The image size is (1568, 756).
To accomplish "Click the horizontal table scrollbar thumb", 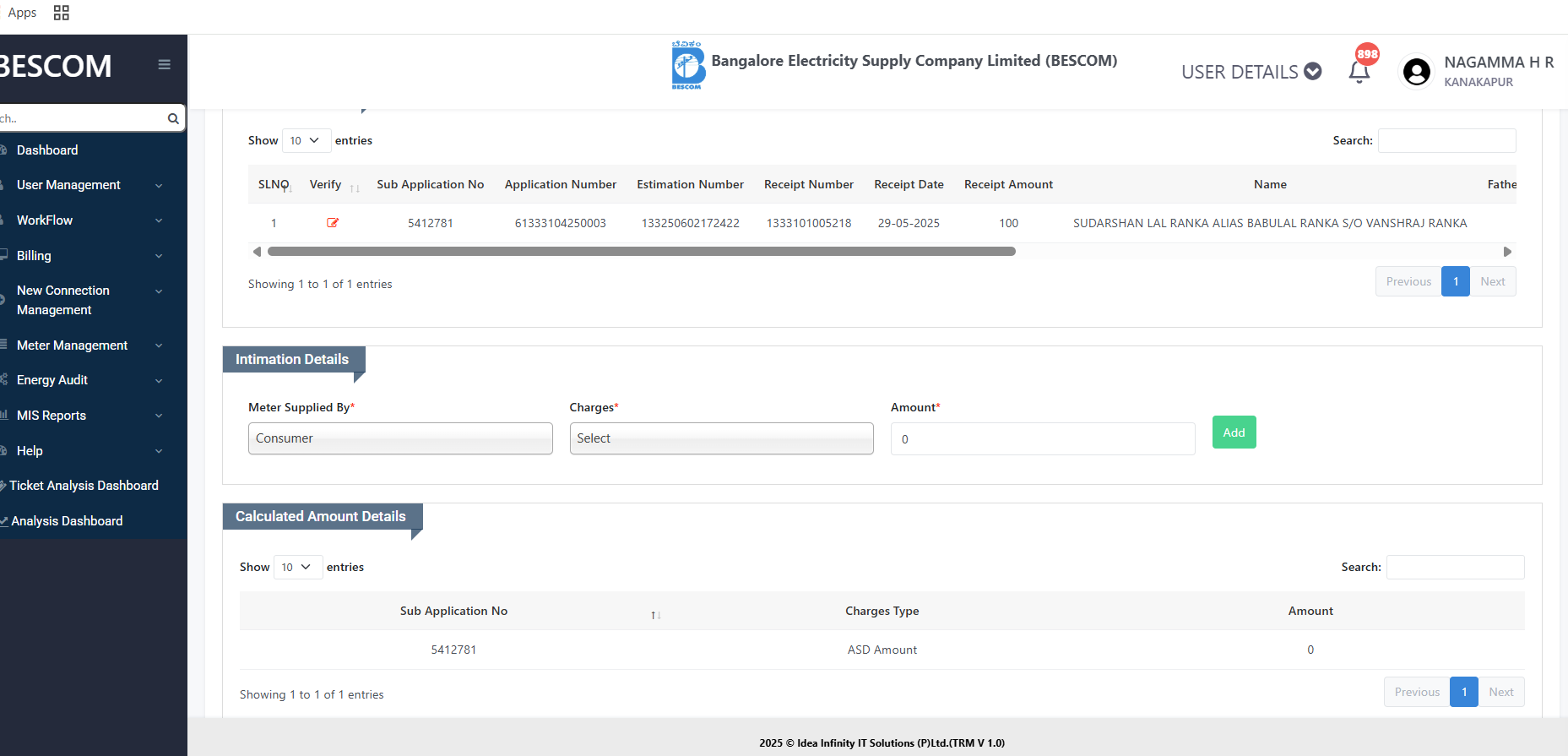I will tap(642, 252).
